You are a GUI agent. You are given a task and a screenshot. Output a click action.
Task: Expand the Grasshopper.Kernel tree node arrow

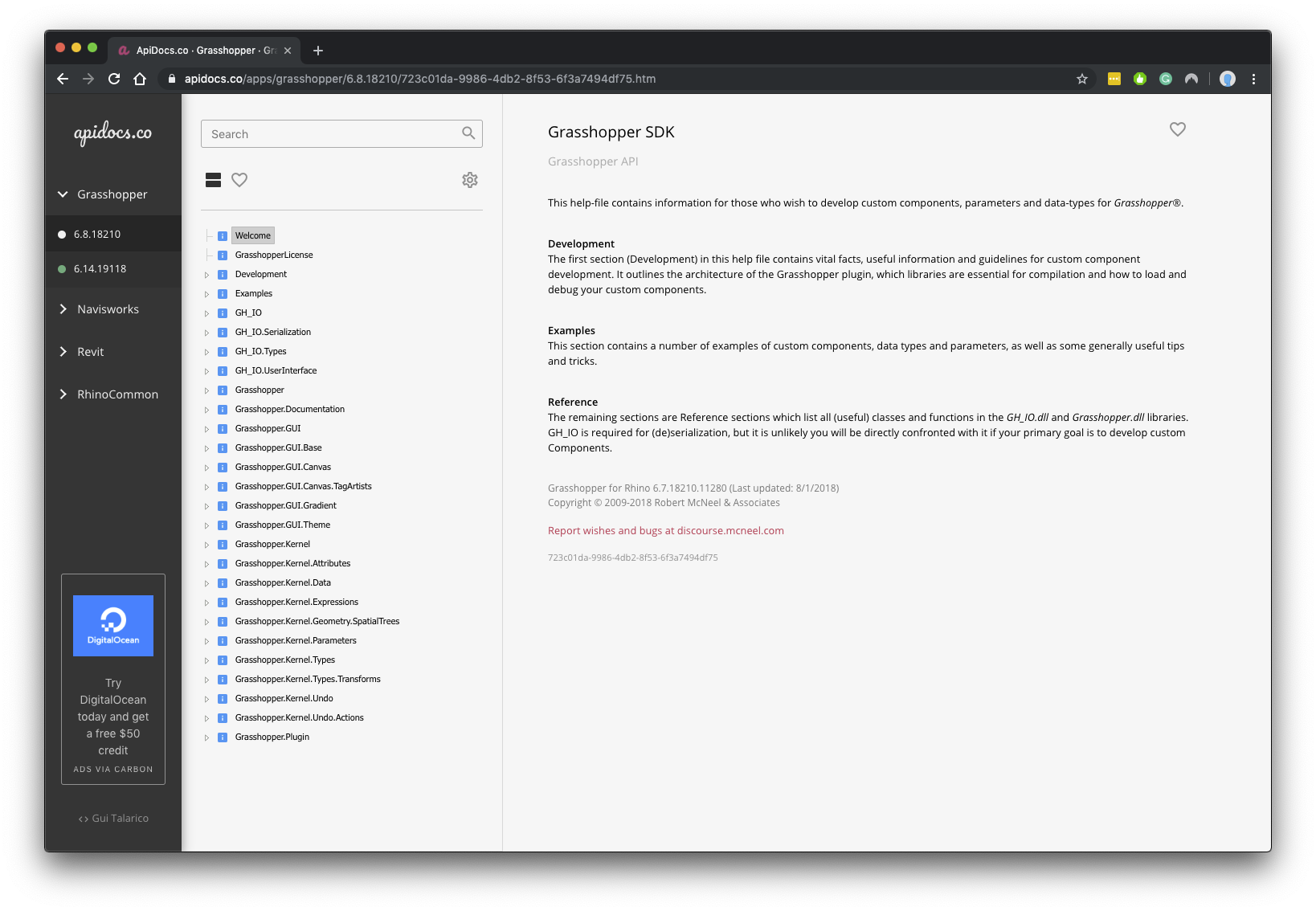click(x=206, y=545)
